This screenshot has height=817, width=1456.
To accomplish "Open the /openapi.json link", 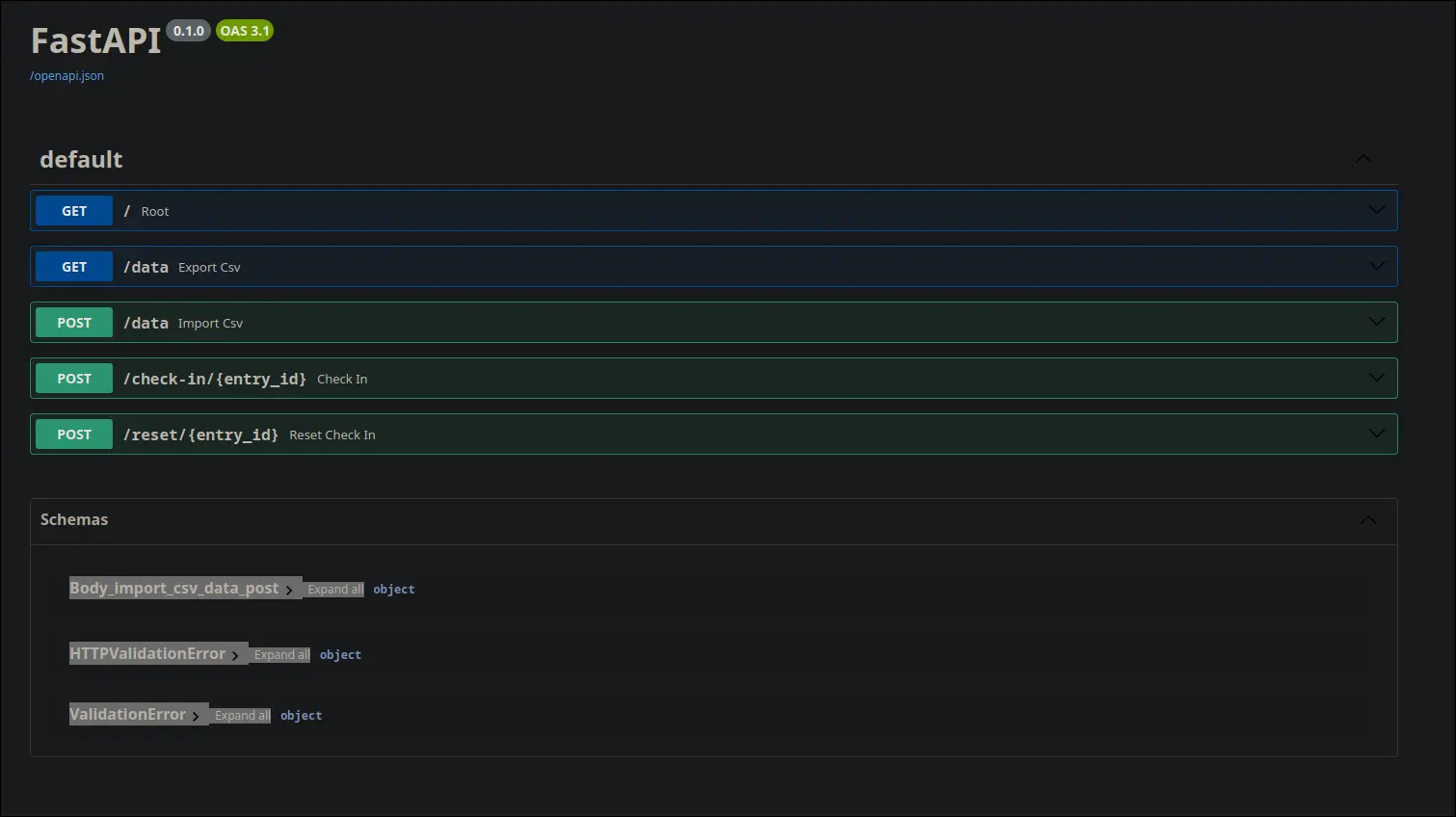I will coord(66,76).
